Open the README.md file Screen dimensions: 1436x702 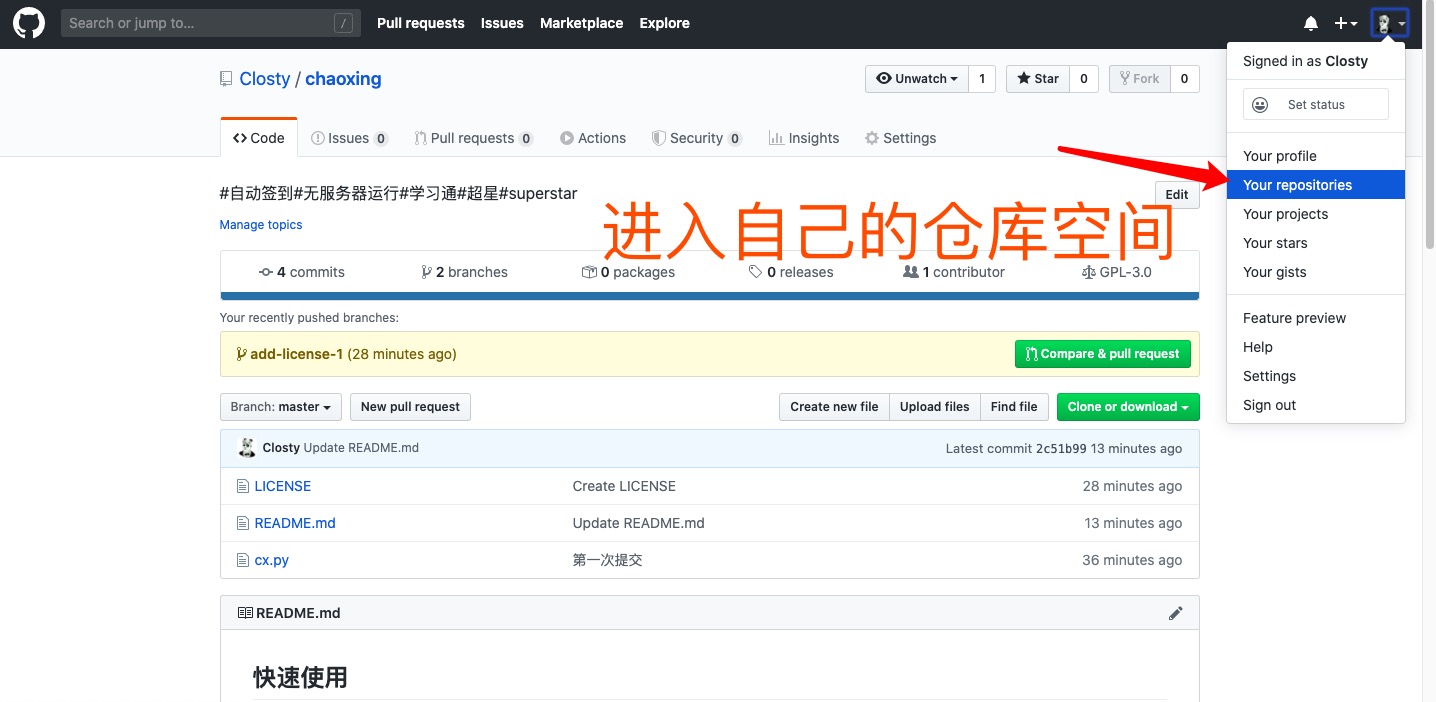click(295, 523)
